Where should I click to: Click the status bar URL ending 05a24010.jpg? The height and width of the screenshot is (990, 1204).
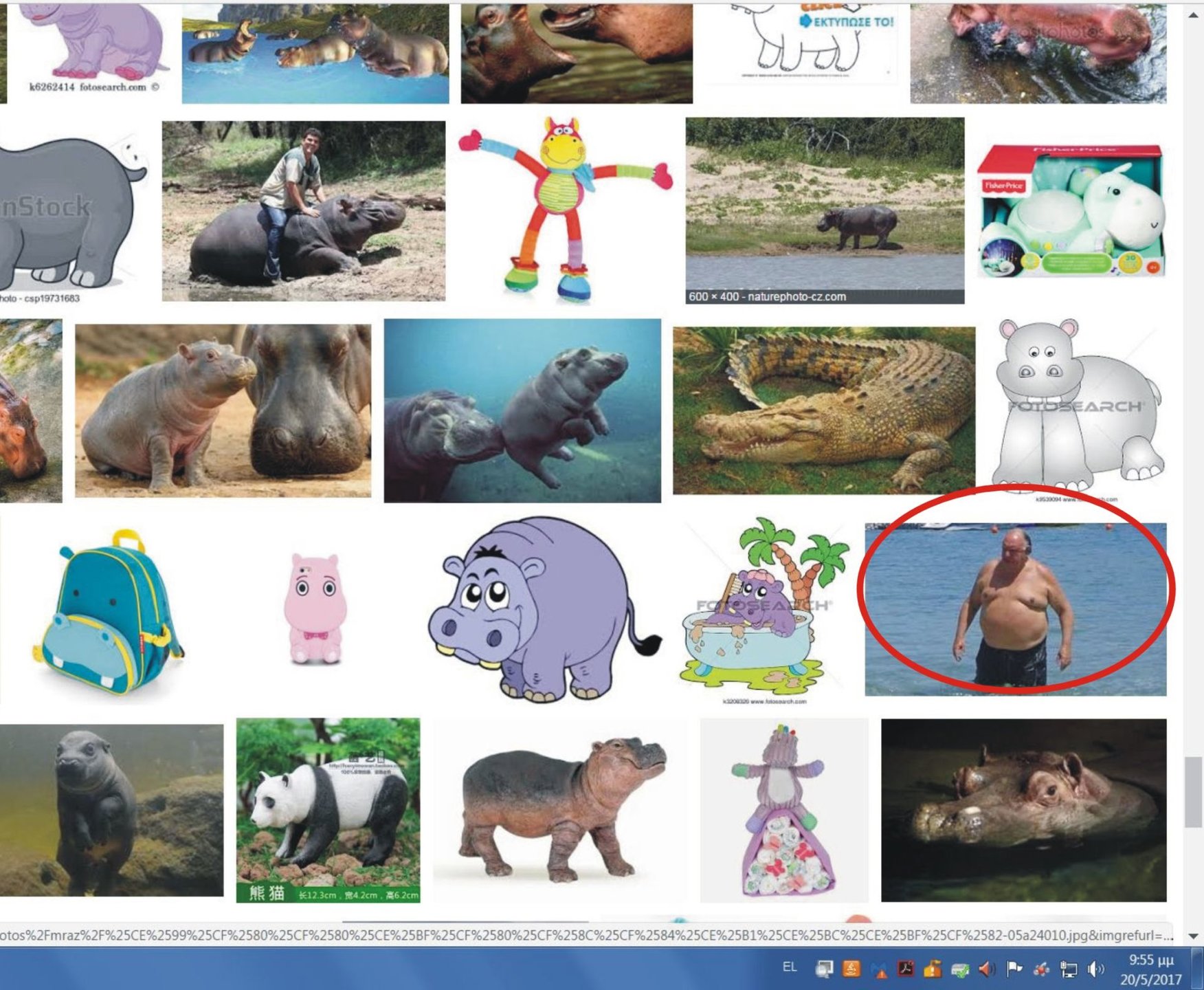[587, 935]
